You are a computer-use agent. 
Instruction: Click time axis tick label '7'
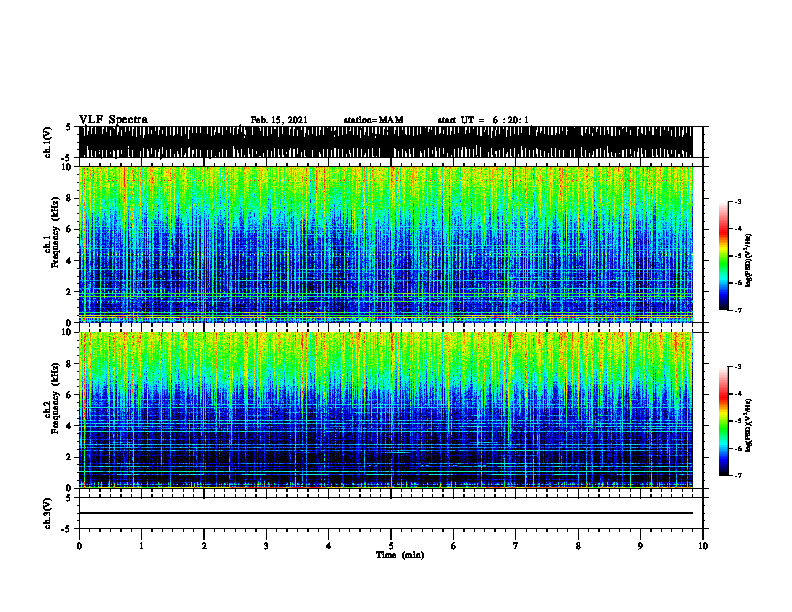point(516,546)
